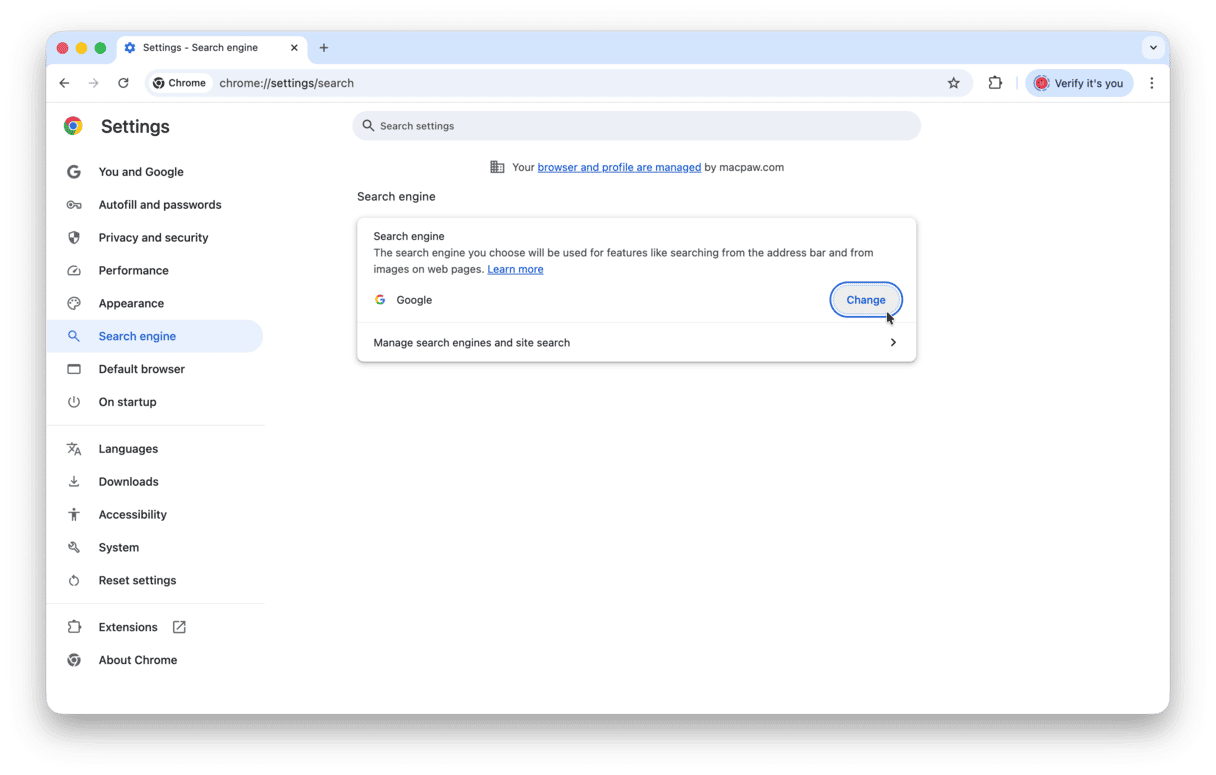This screenshot has height=775, width=1216.
Task: Click the back arrow navigation button
Action: [x=64, y=83]
